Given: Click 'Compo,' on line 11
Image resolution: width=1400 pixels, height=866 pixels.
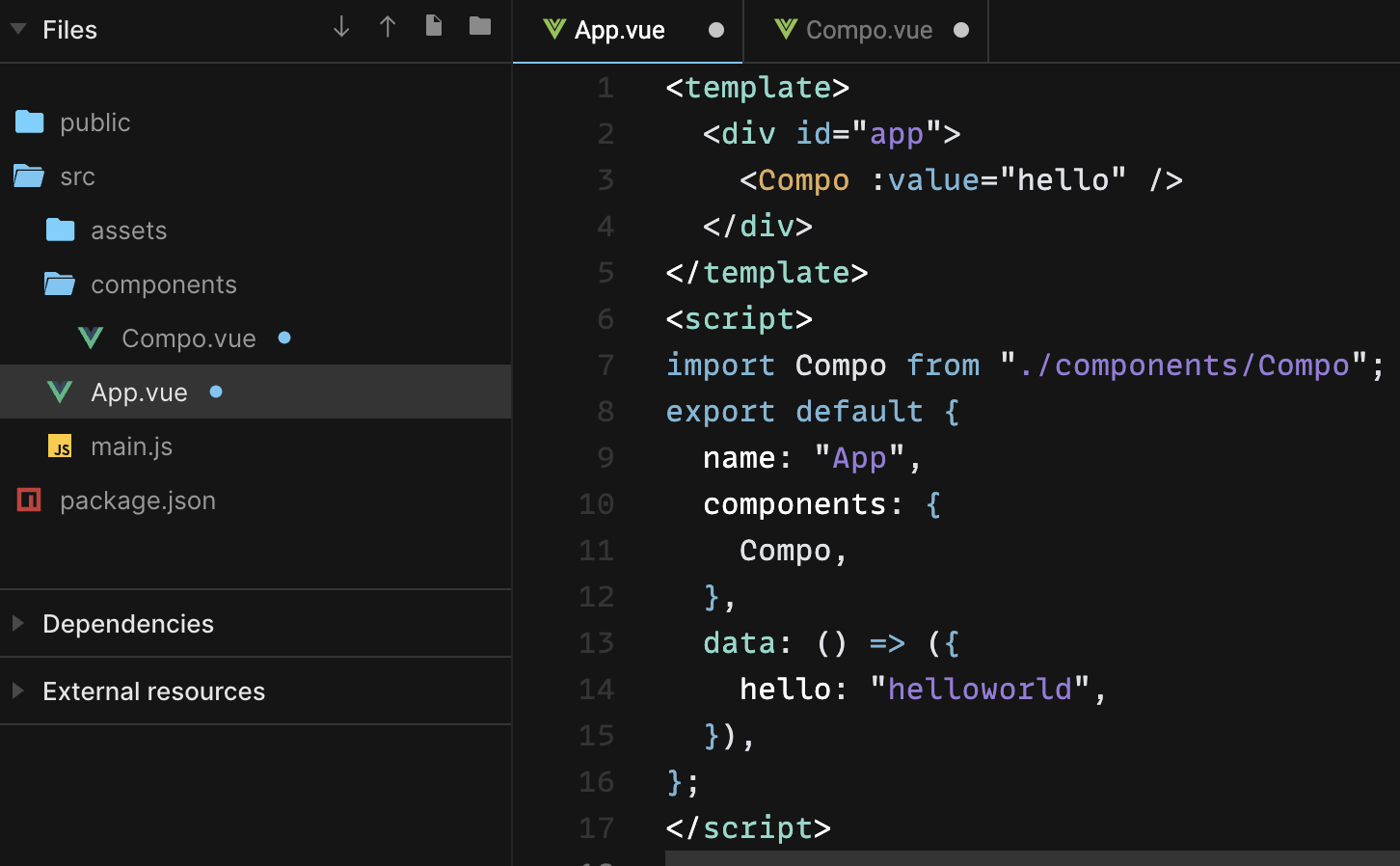Looking at the screenshot, I should tap(794, 551).
